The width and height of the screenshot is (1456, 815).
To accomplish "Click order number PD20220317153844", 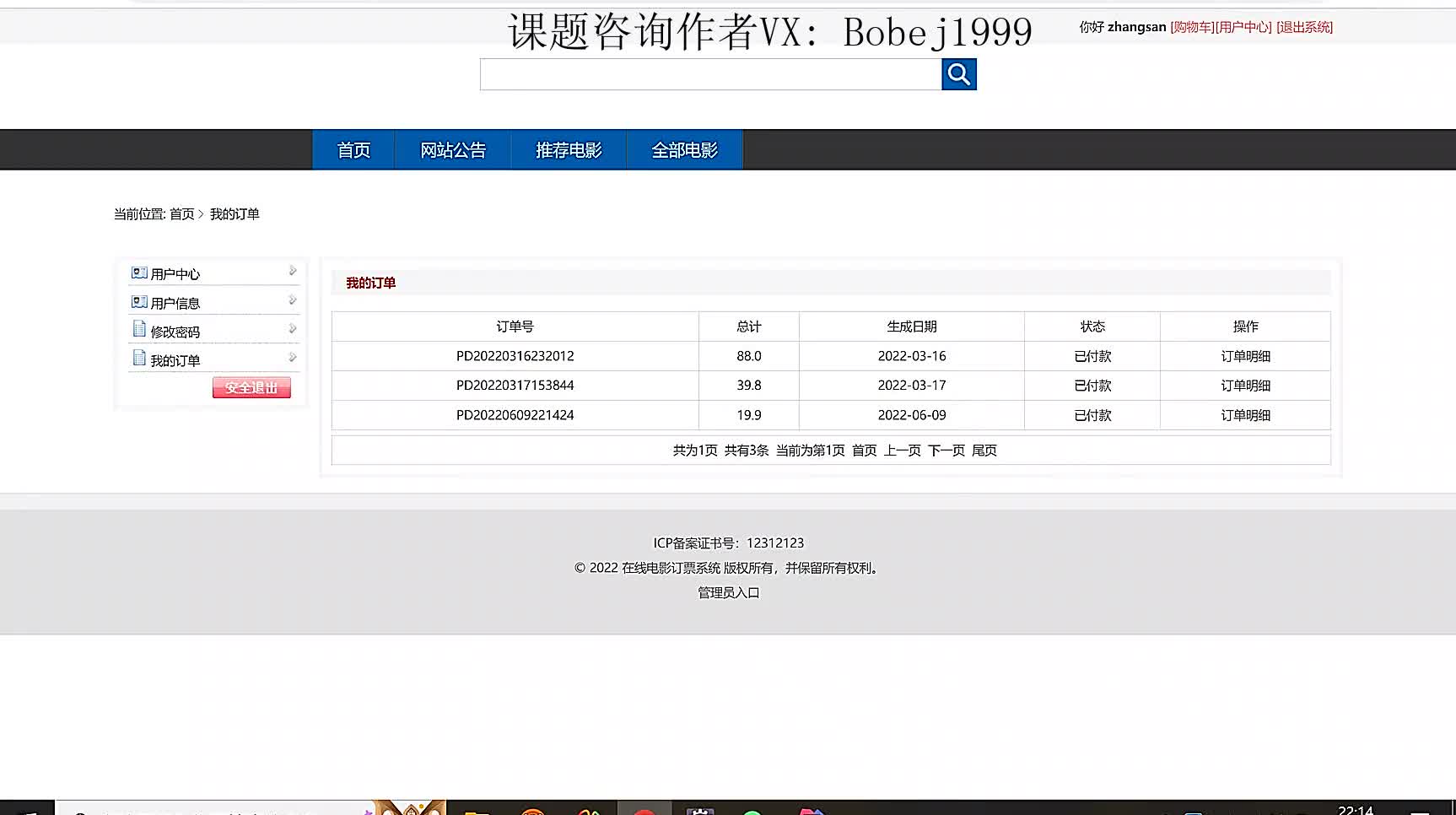I will point(515,386).
